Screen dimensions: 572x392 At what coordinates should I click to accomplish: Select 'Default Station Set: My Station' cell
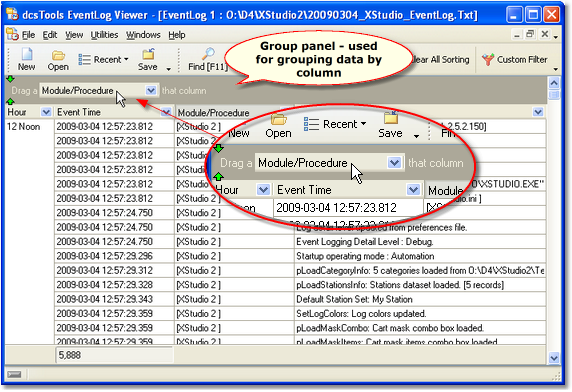[x=420, y=299]
